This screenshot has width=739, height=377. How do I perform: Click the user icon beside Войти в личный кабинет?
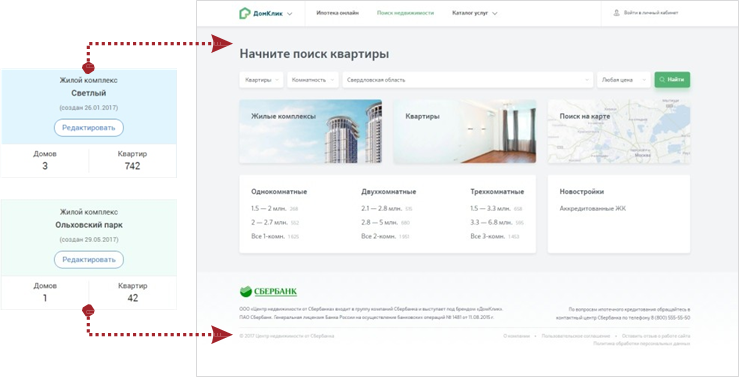616,13
